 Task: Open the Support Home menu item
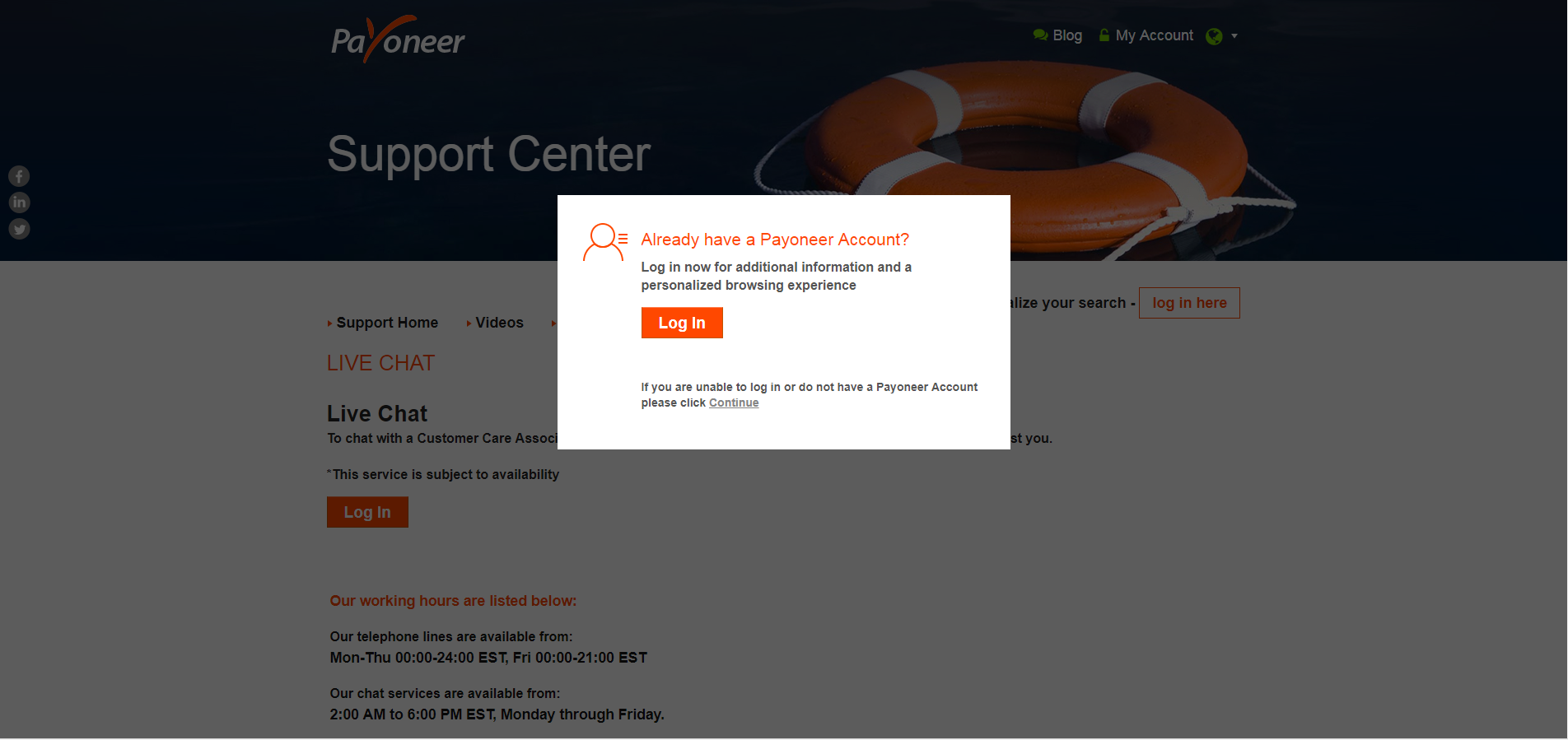387,323
